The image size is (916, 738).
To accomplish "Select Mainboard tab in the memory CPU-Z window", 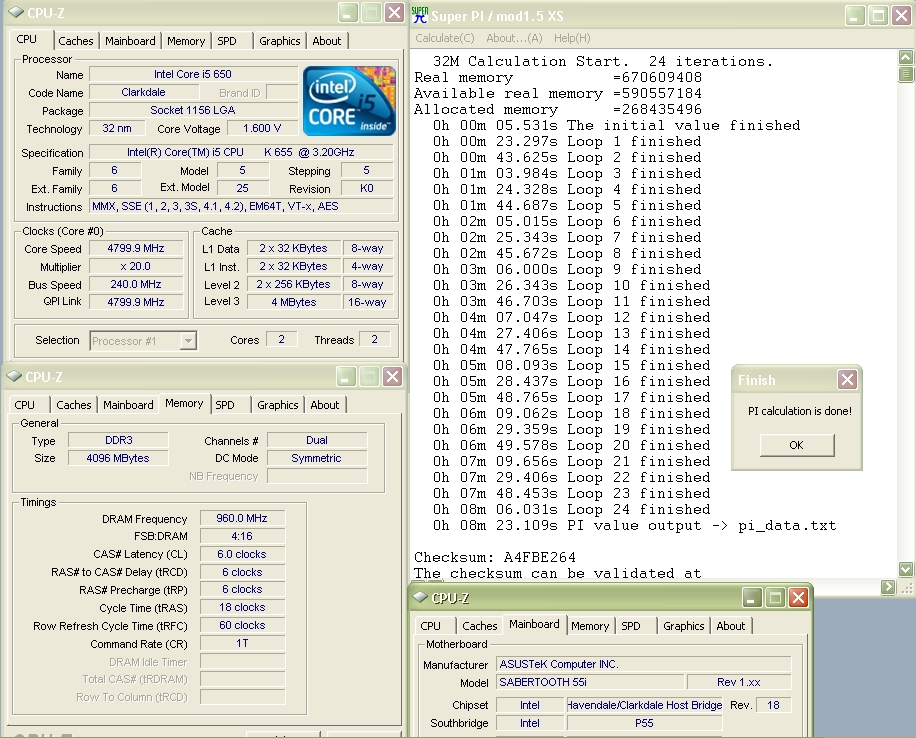I will coord(128,405).
